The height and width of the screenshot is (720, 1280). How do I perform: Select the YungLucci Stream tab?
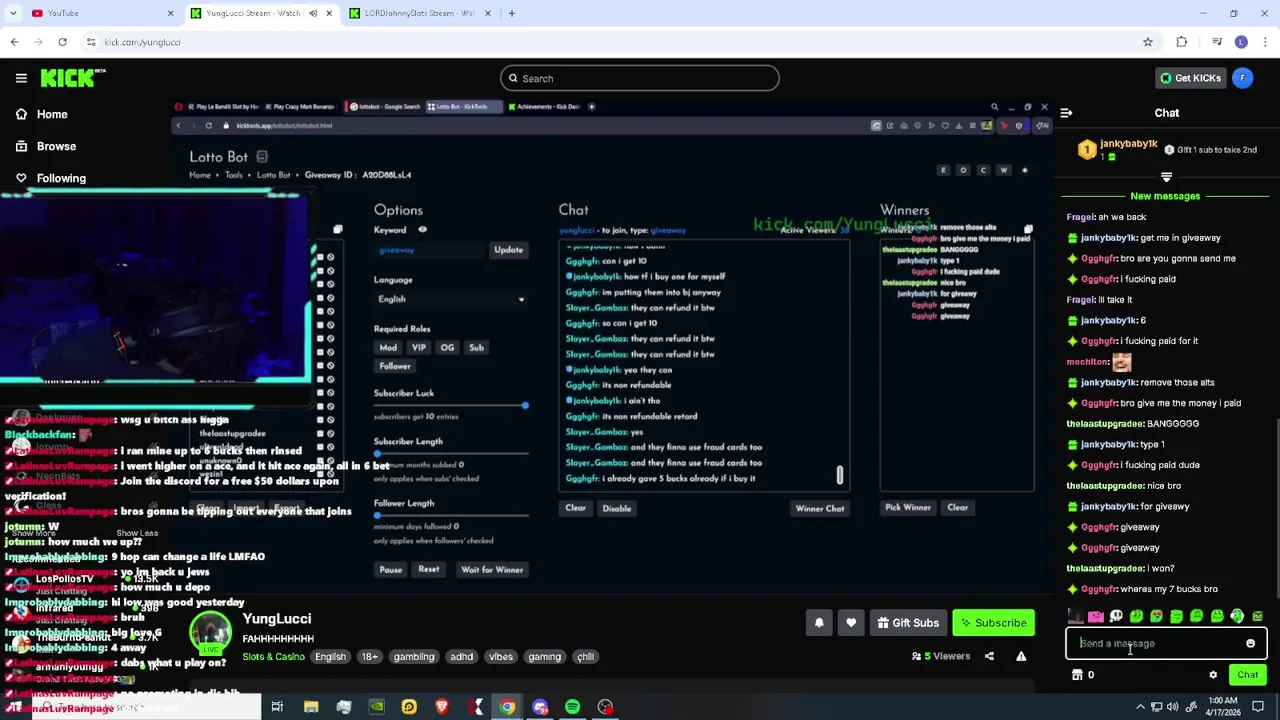[262, 13]
